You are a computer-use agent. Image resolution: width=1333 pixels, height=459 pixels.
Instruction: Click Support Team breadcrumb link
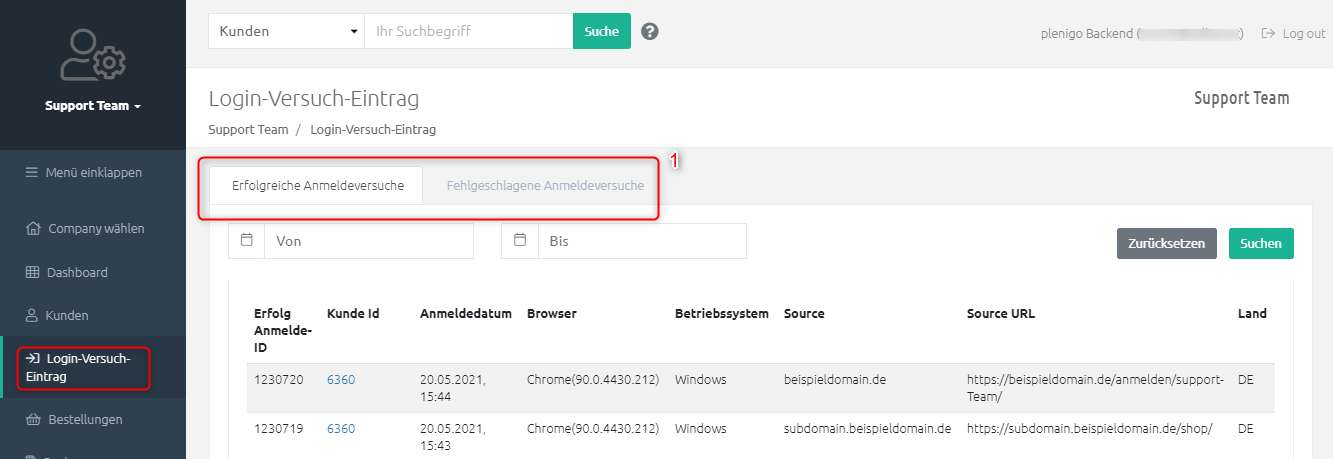point(248,129)
